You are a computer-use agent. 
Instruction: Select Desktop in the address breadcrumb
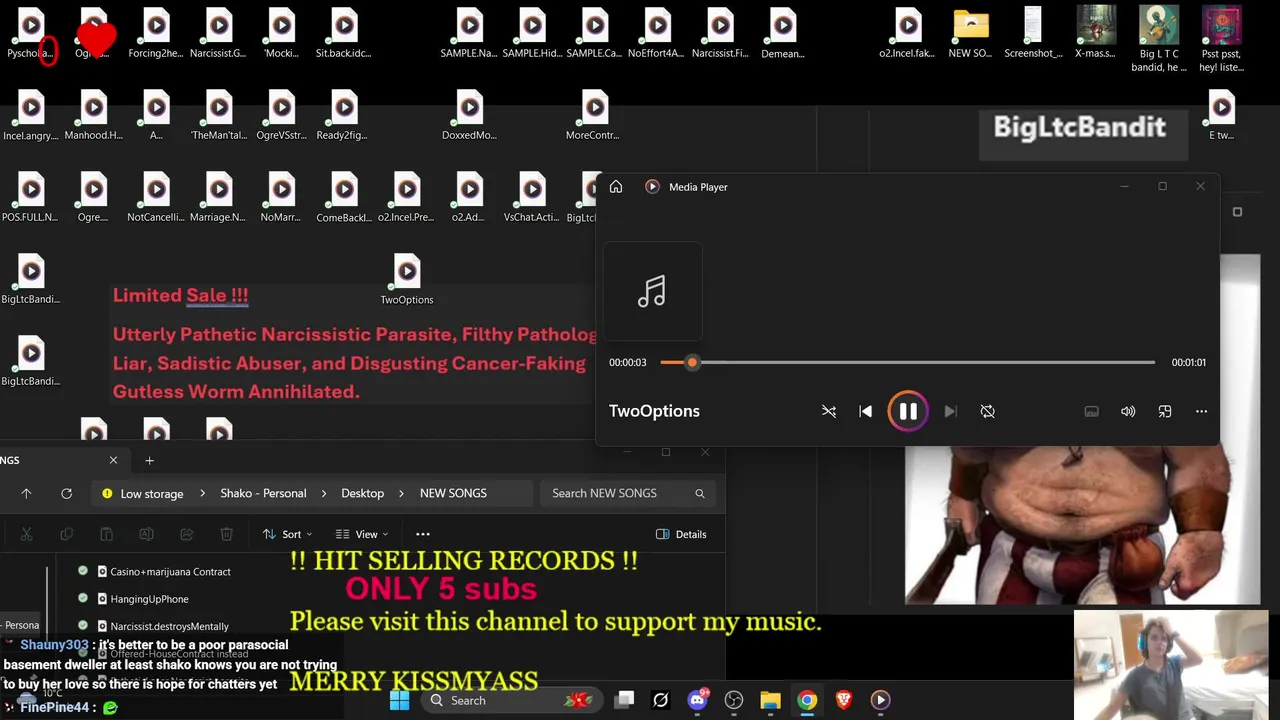pos(362,493)
